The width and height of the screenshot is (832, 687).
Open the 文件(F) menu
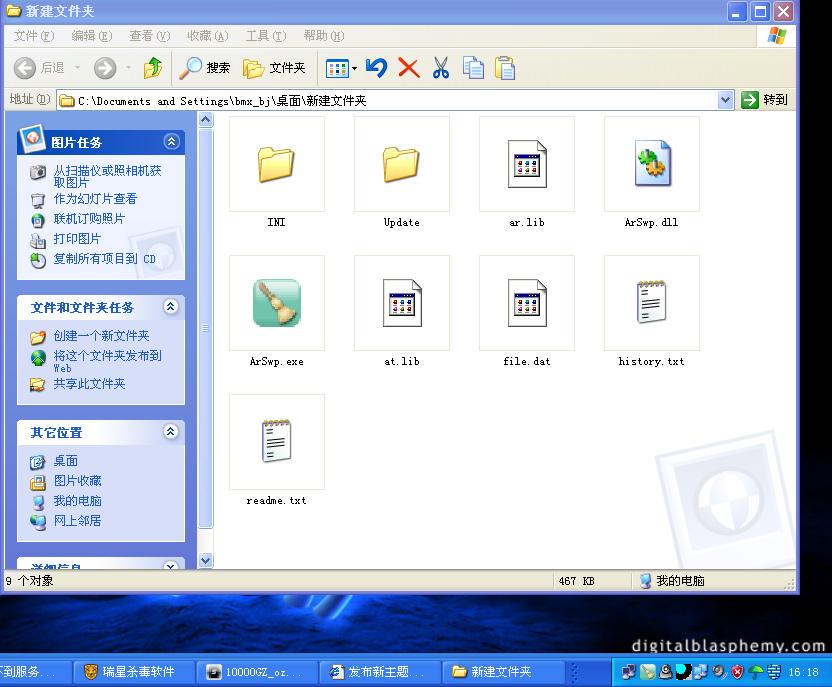[34, 36]
